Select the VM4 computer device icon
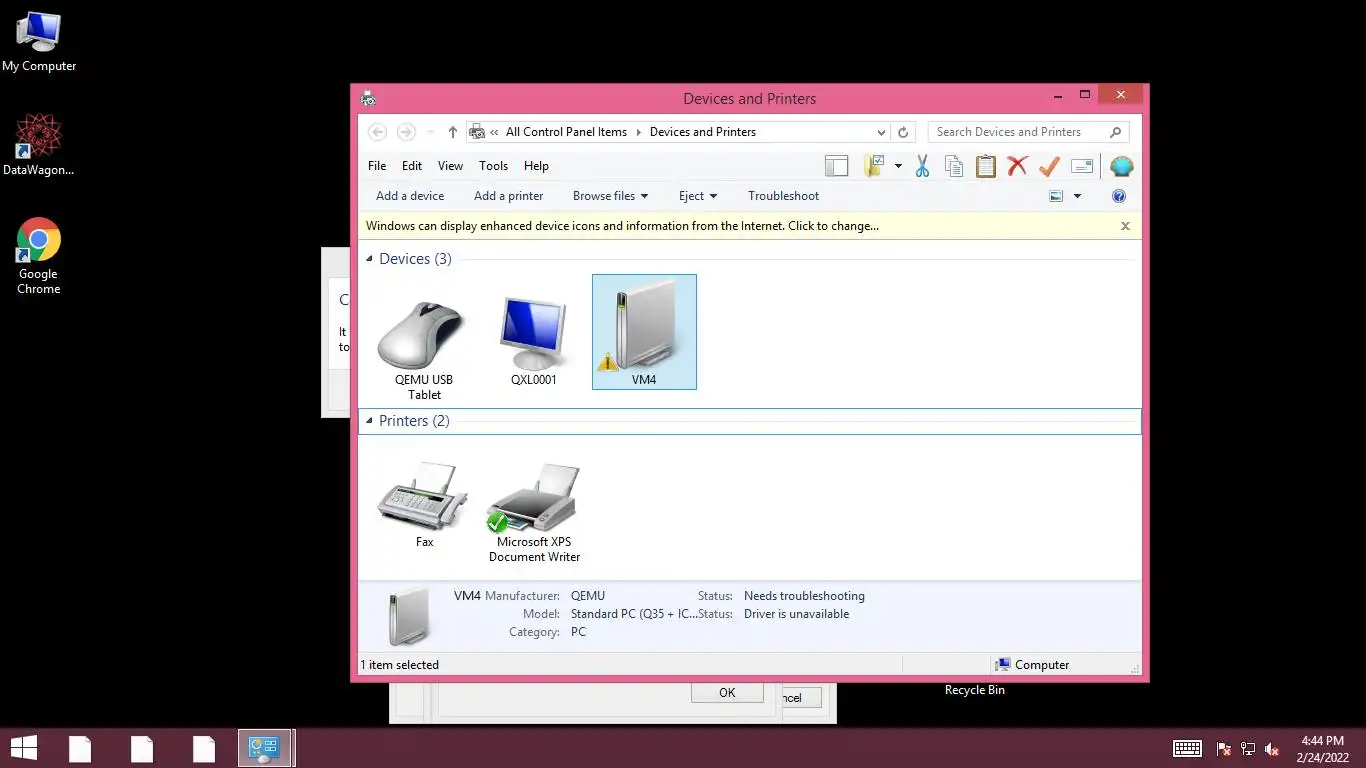This screenshot has height=768, width=1366. [644, 332]
